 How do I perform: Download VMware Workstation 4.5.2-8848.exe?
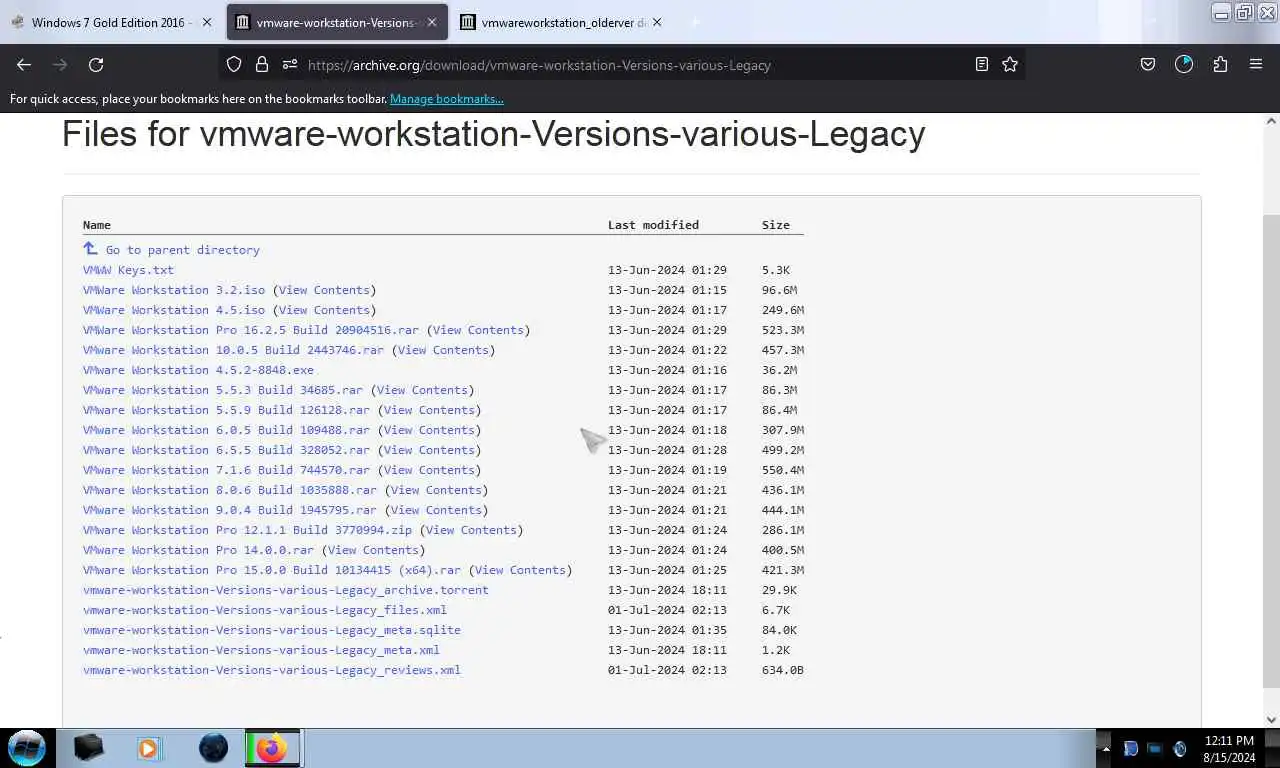coord(198,370)
